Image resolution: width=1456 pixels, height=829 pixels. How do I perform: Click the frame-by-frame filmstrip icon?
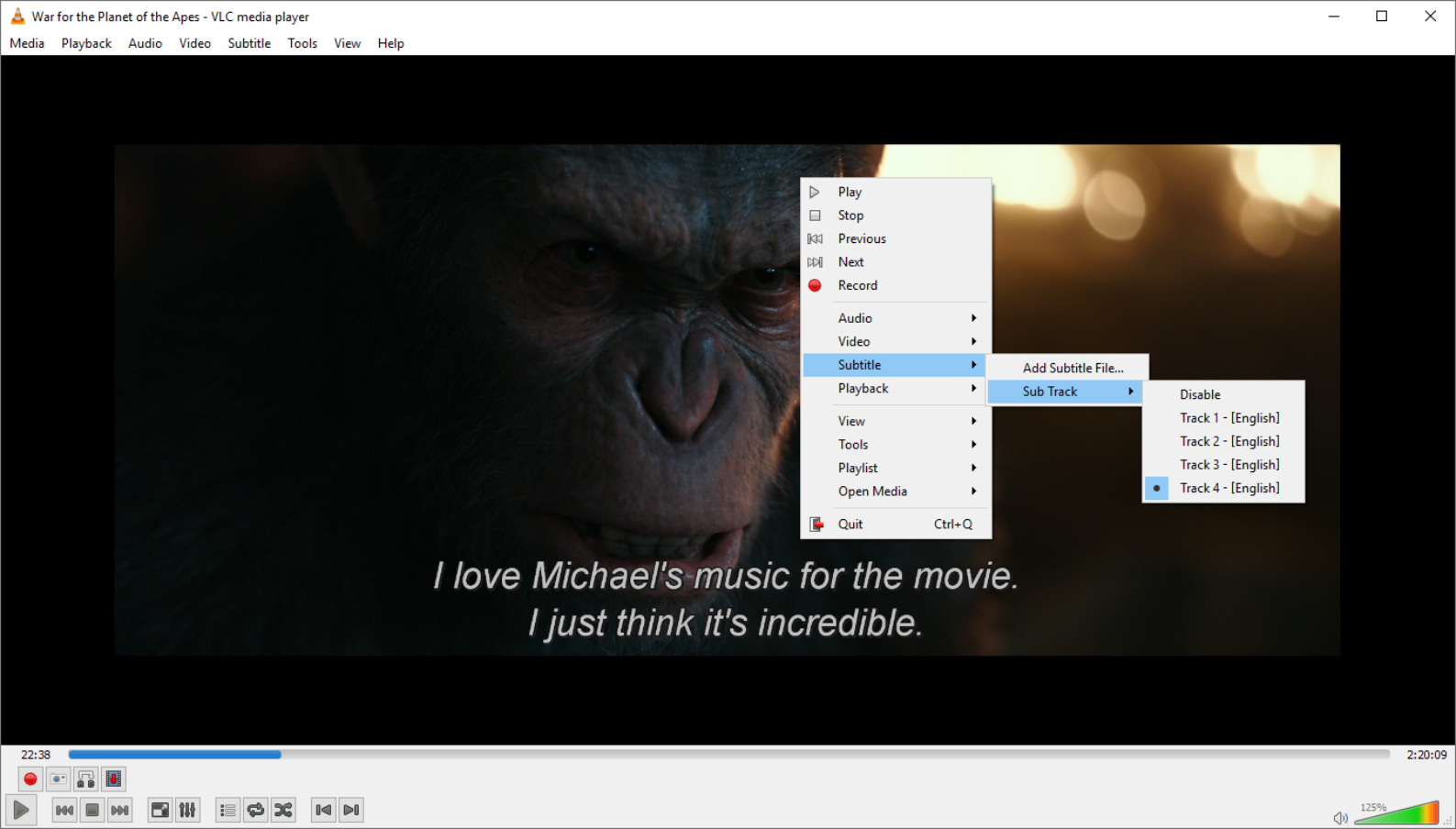click(x=114, y=779)
